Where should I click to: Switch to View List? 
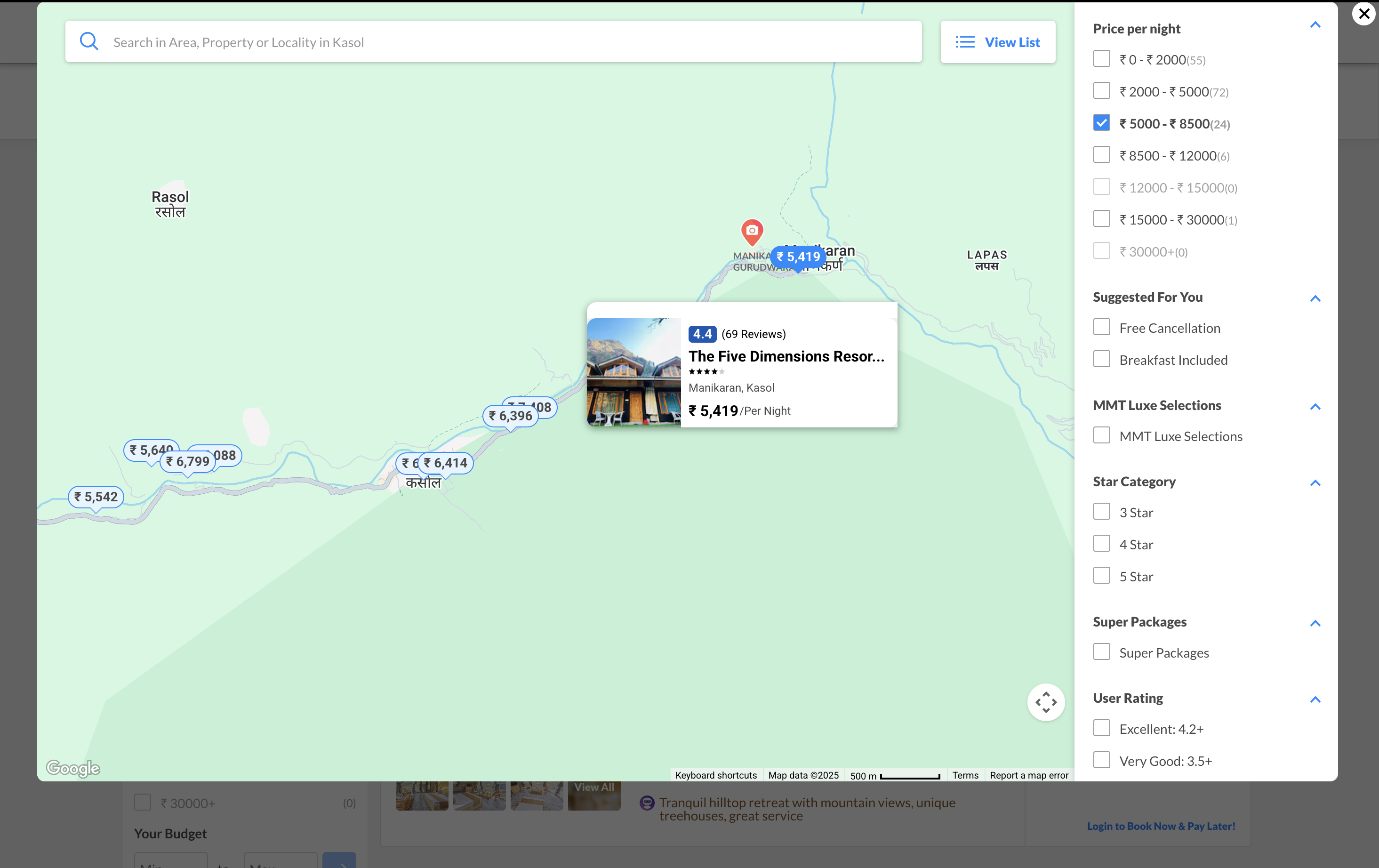pos(998,42)
